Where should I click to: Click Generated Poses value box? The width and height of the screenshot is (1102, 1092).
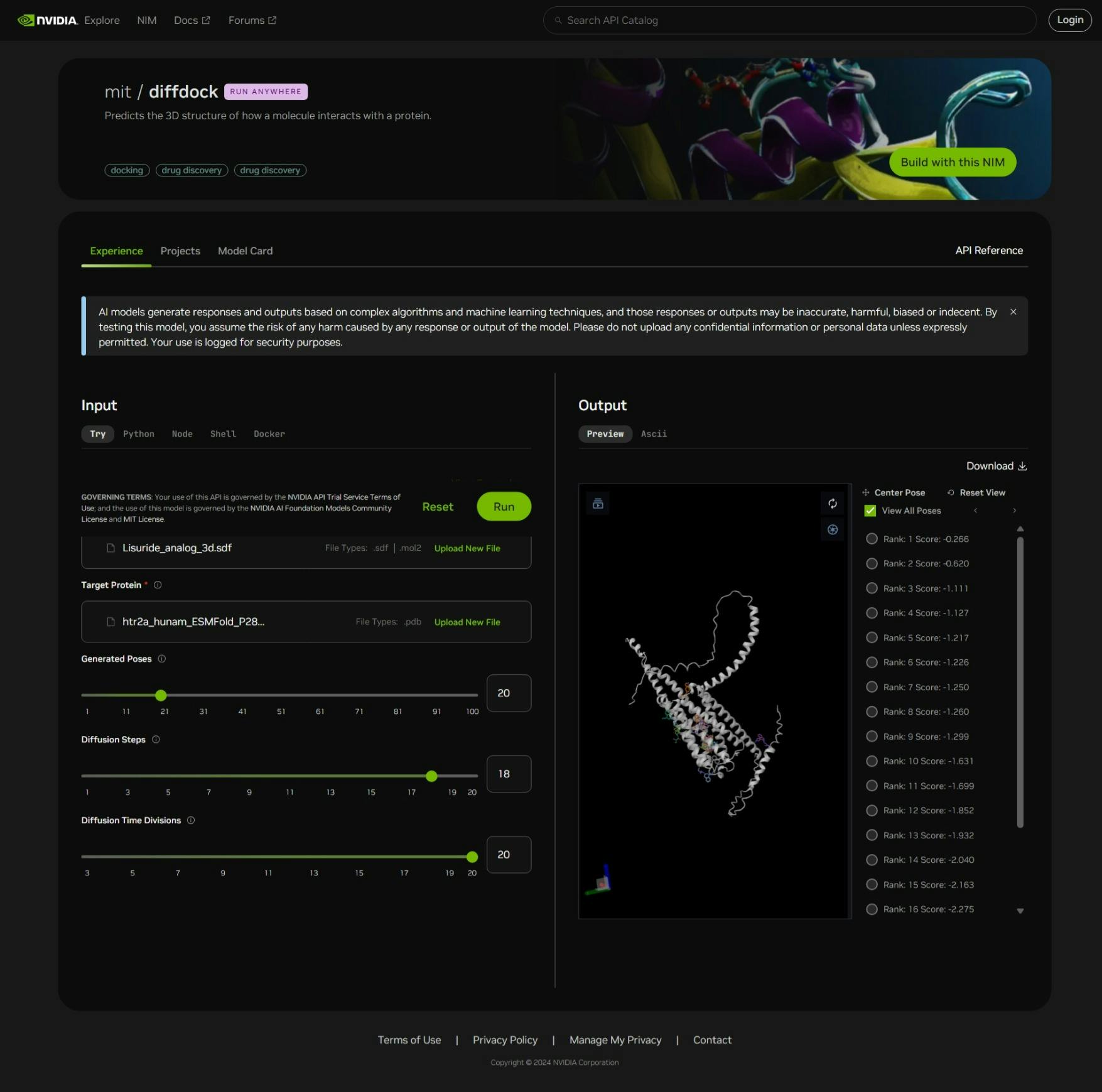pos(509,693)
